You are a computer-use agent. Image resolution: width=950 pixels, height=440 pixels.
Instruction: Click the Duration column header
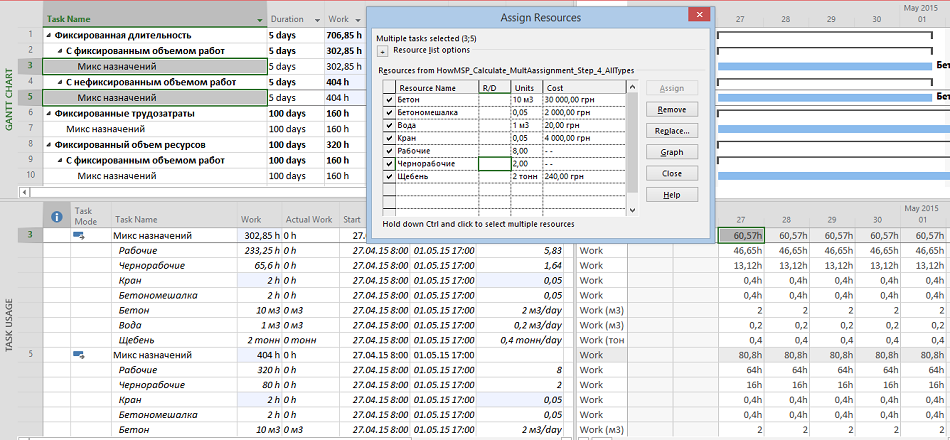click(295, 19)
